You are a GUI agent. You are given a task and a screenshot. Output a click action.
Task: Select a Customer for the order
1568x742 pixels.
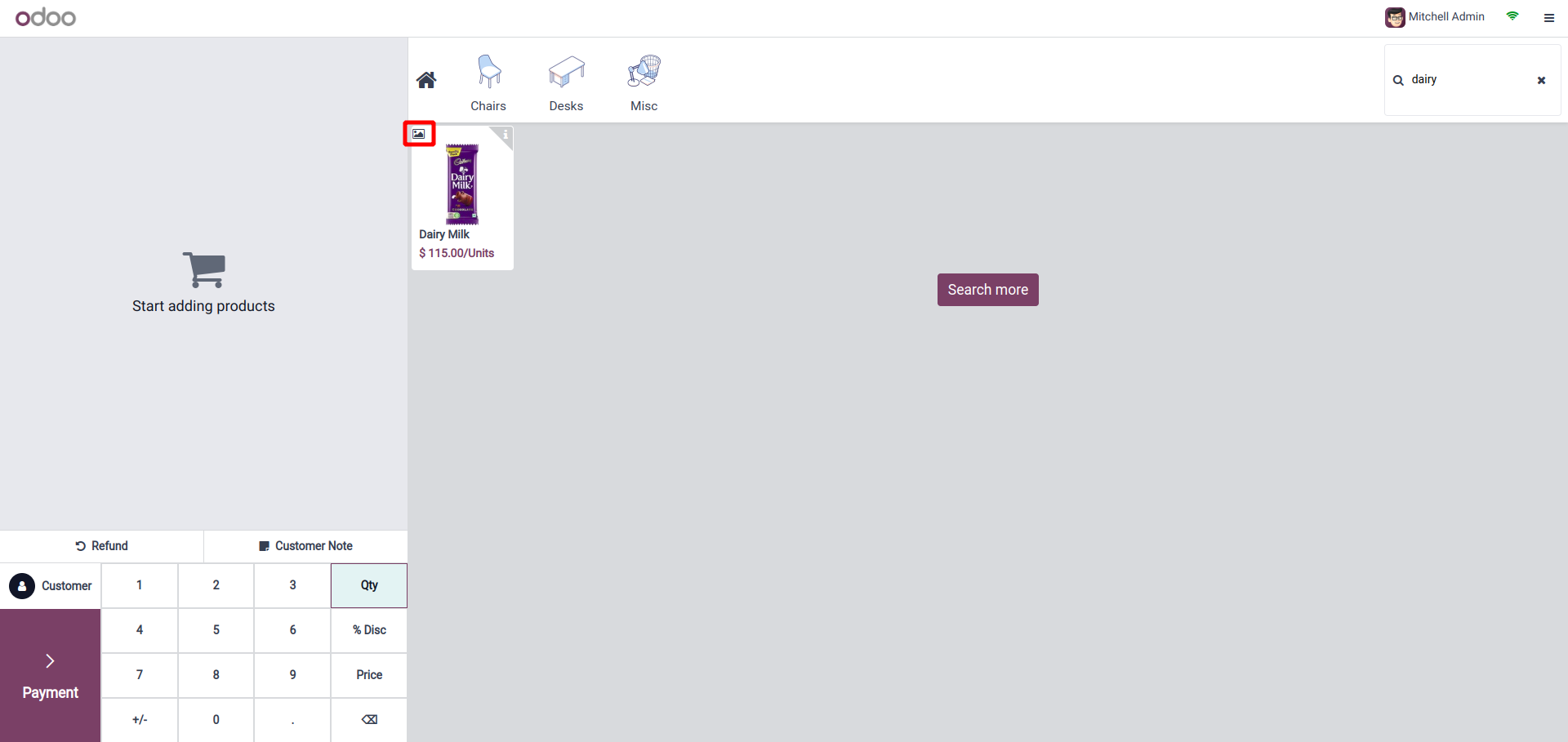pos(51,586)
